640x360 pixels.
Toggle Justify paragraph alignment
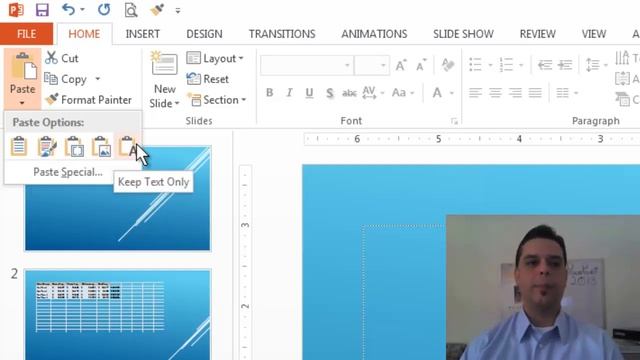coord(535,93)
